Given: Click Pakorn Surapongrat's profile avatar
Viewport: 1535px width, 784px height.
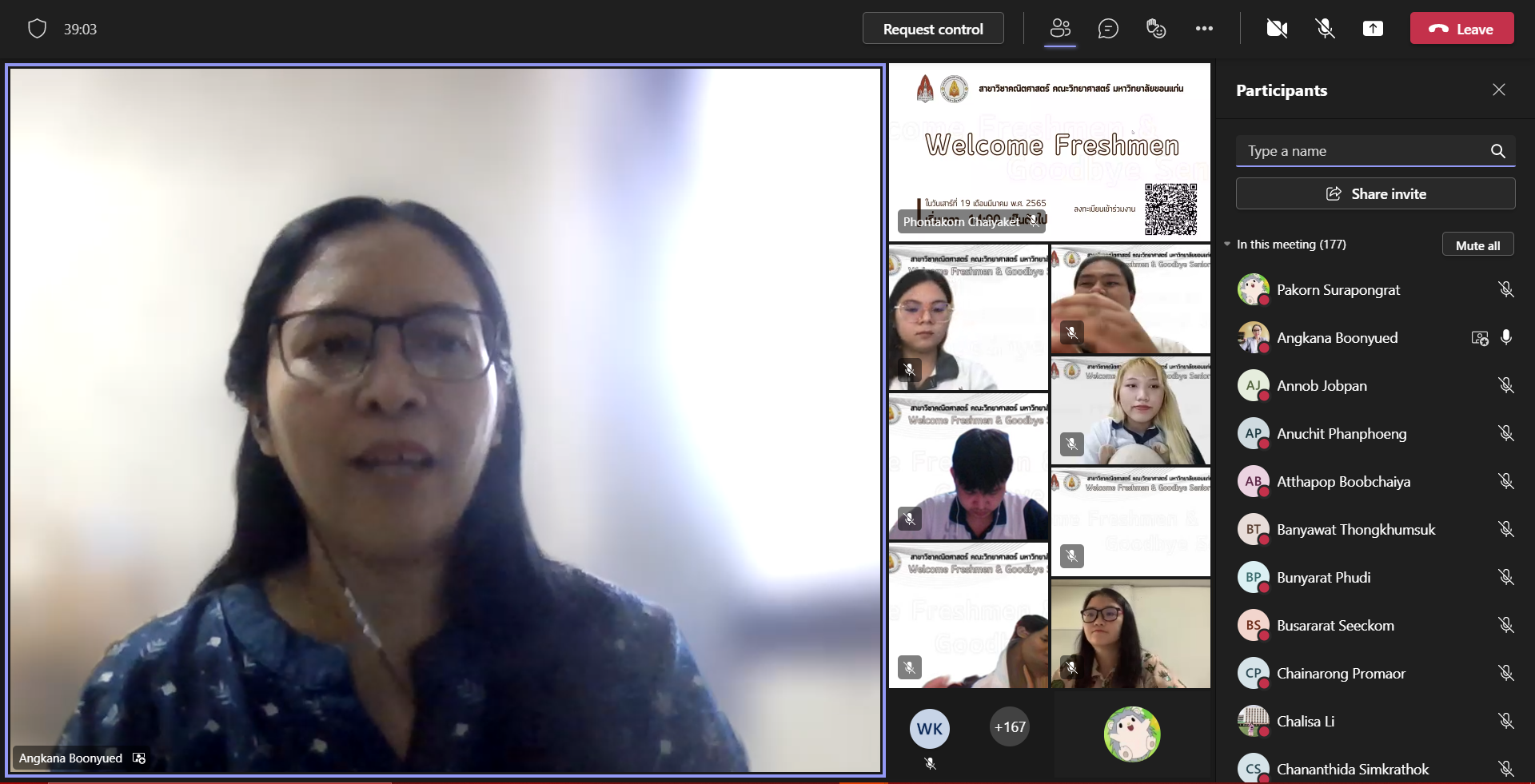Looking at the screenshot, I should click(1253, 289).
